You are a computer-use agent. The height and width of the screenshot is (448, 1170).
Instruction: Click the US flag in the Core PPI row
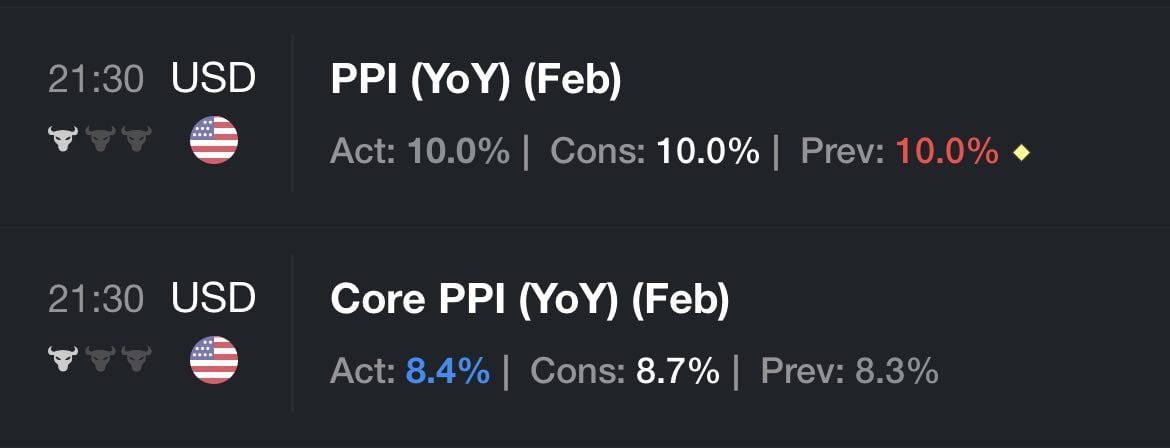pos(214,360)
